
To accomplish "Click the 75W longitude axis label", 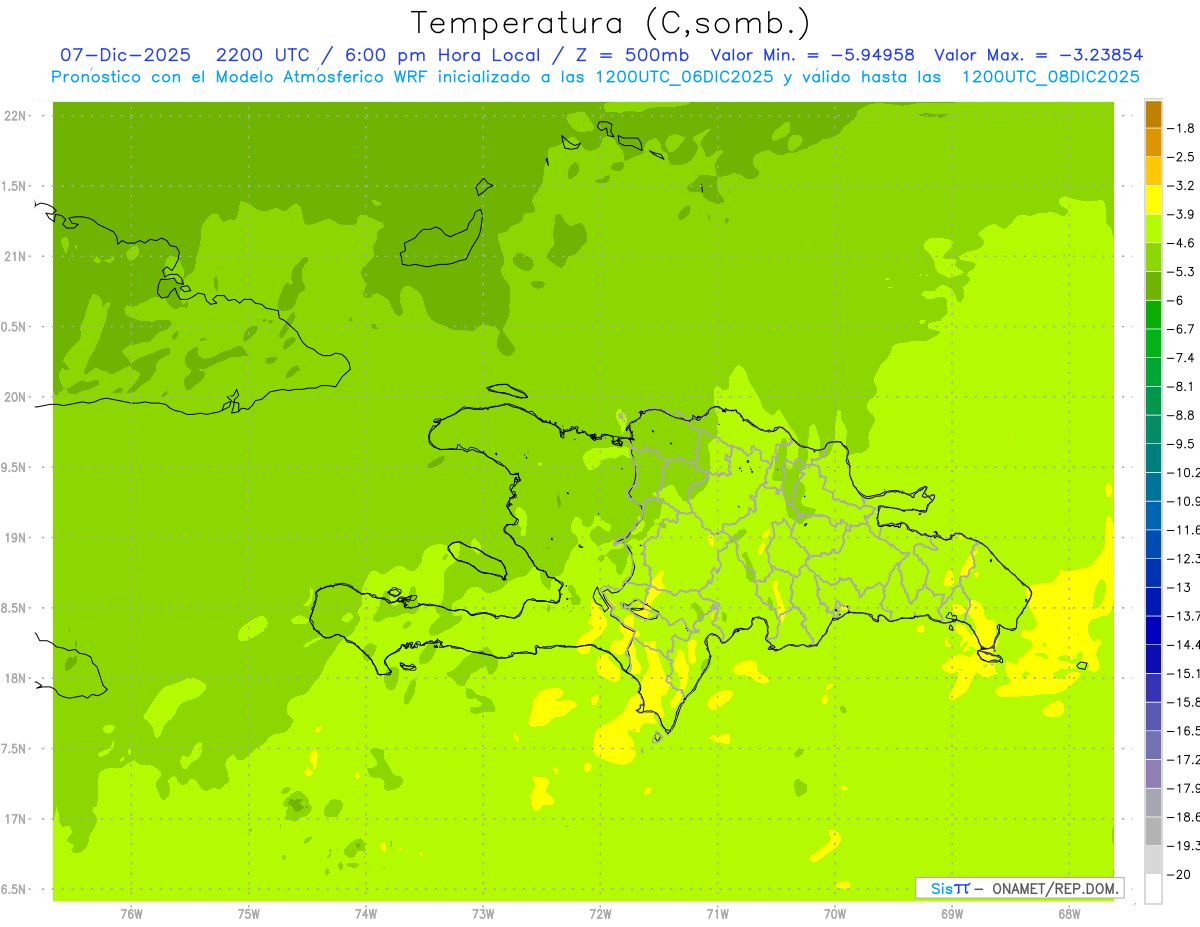I will [248, 914].
